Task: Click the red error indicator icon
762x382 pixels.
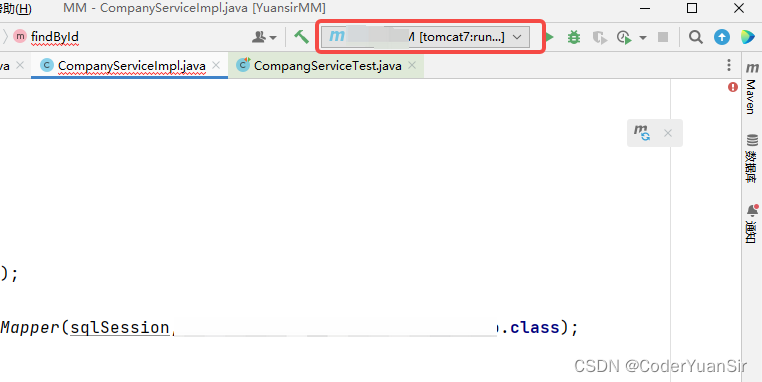Action: click(733, 87)
